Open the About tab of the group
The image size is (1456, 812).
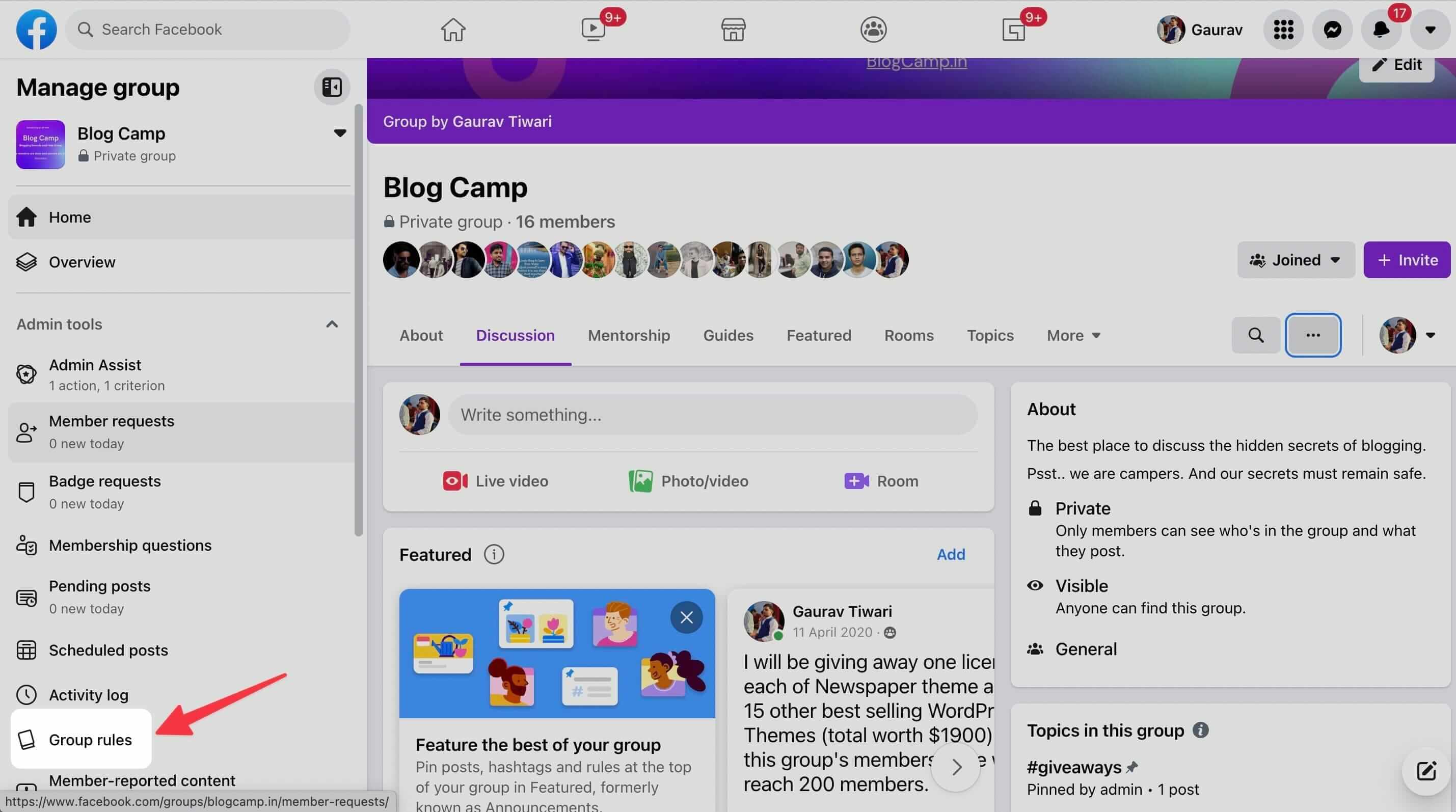(421, 335)
